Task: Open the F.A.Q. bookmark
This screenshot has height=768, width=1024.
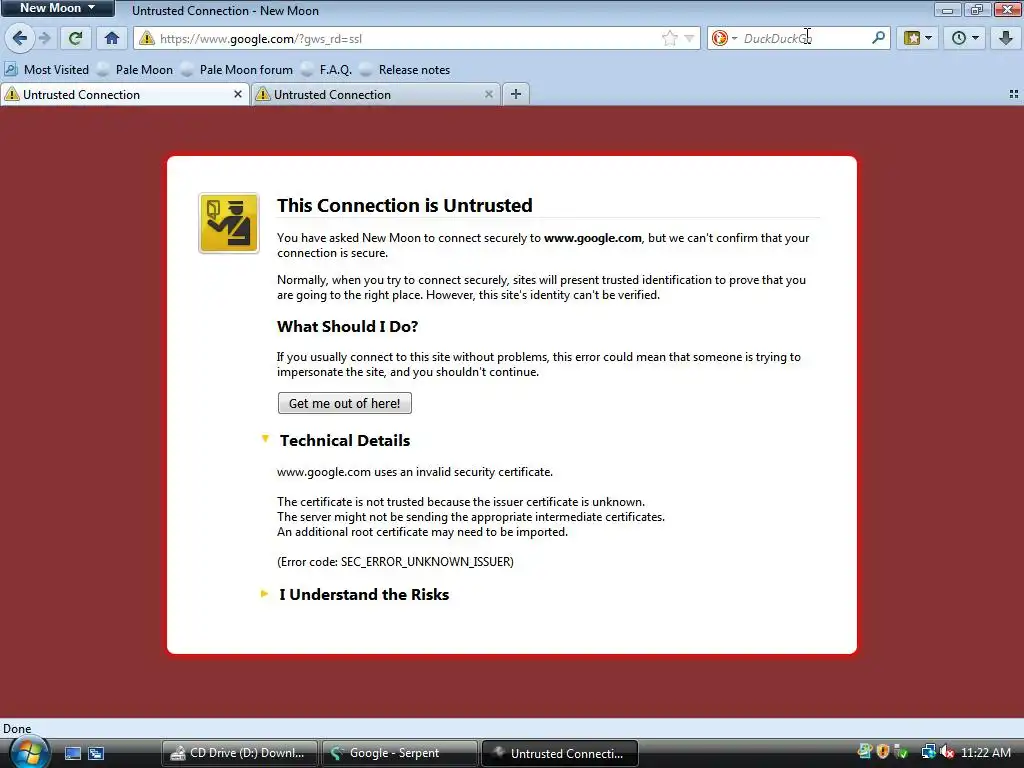Action: [x=327, y=69]
